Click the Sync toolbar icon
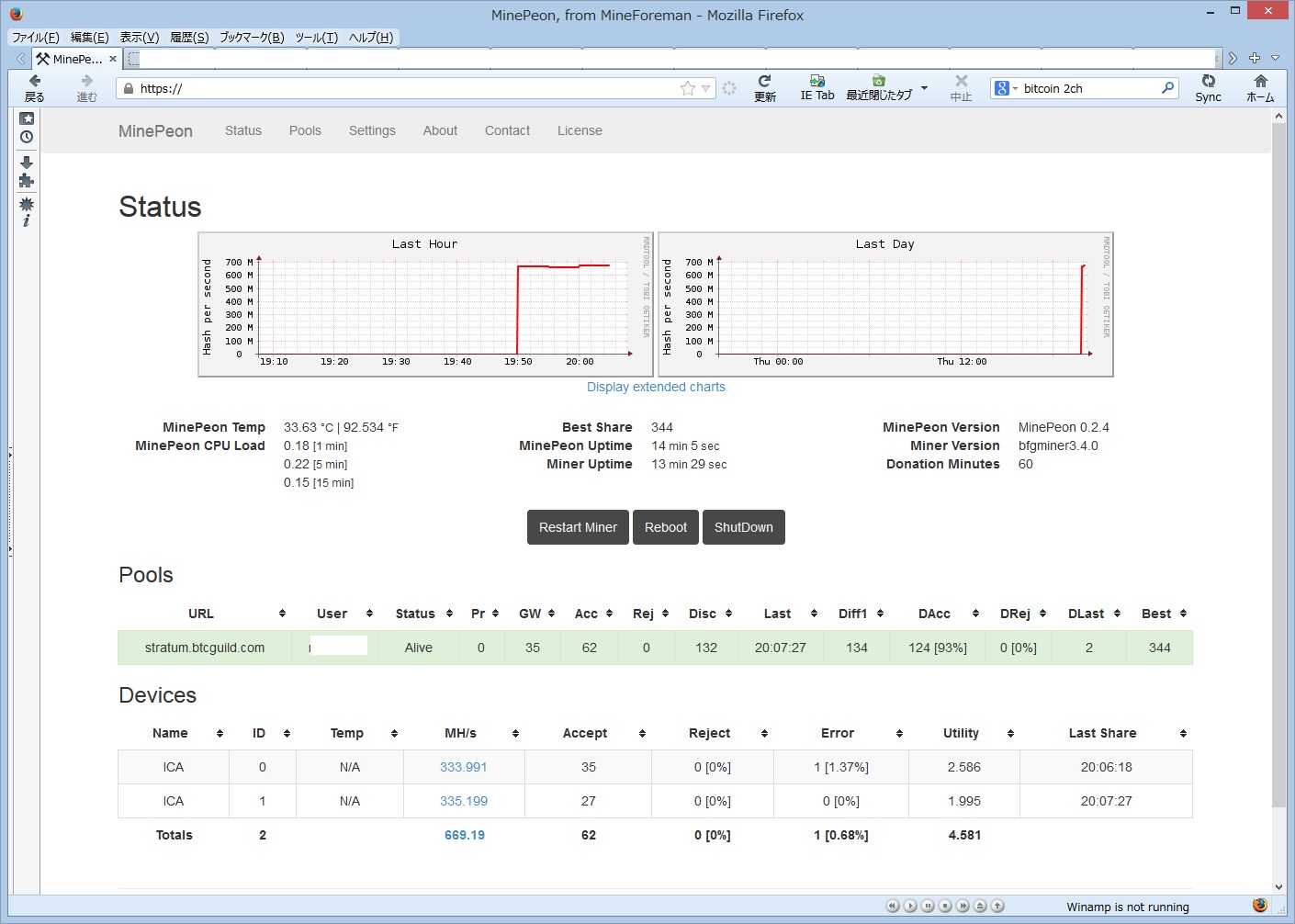Image resolution: width=1295 pixels, height=924 pixels. click(x=1208, y=88)
